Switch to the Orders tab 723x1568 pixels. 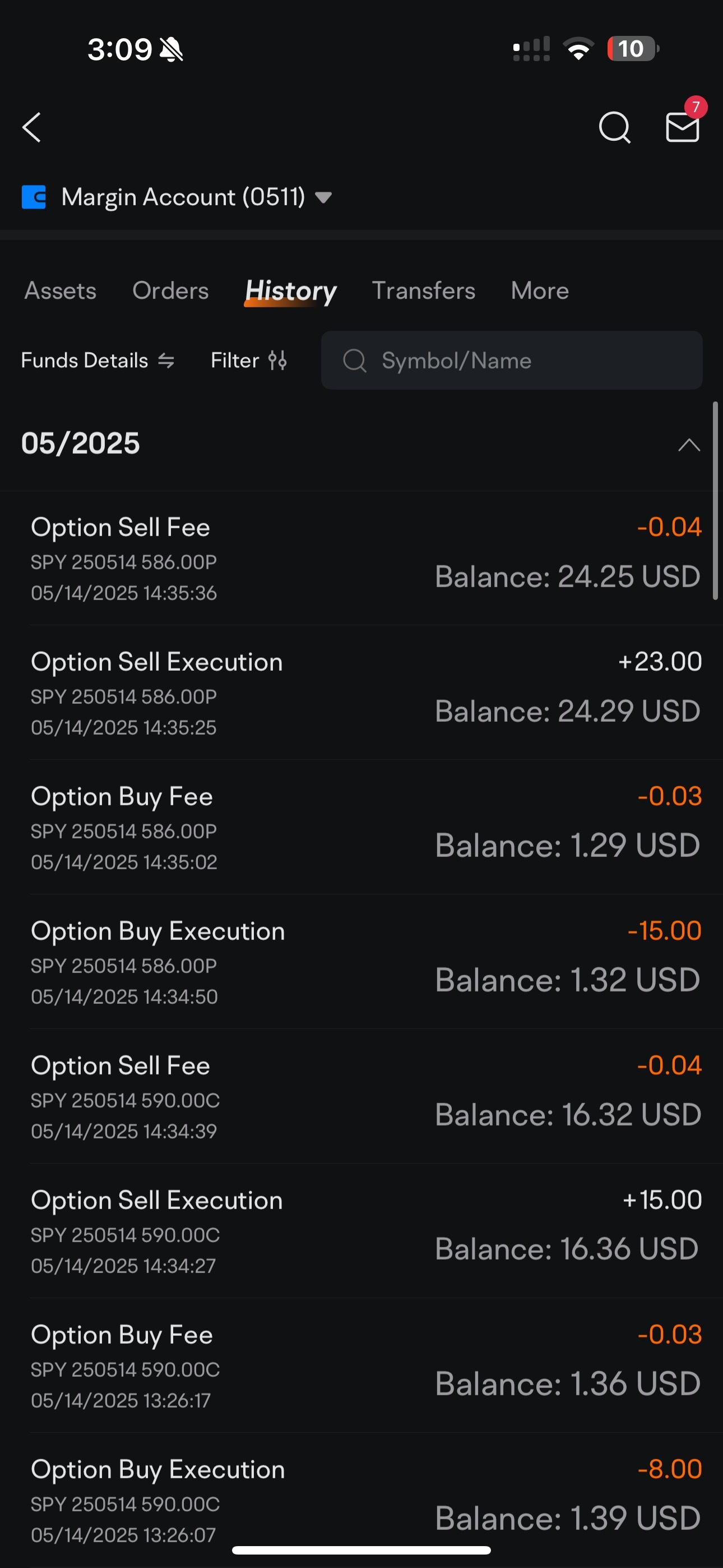(x=170, y=291)
